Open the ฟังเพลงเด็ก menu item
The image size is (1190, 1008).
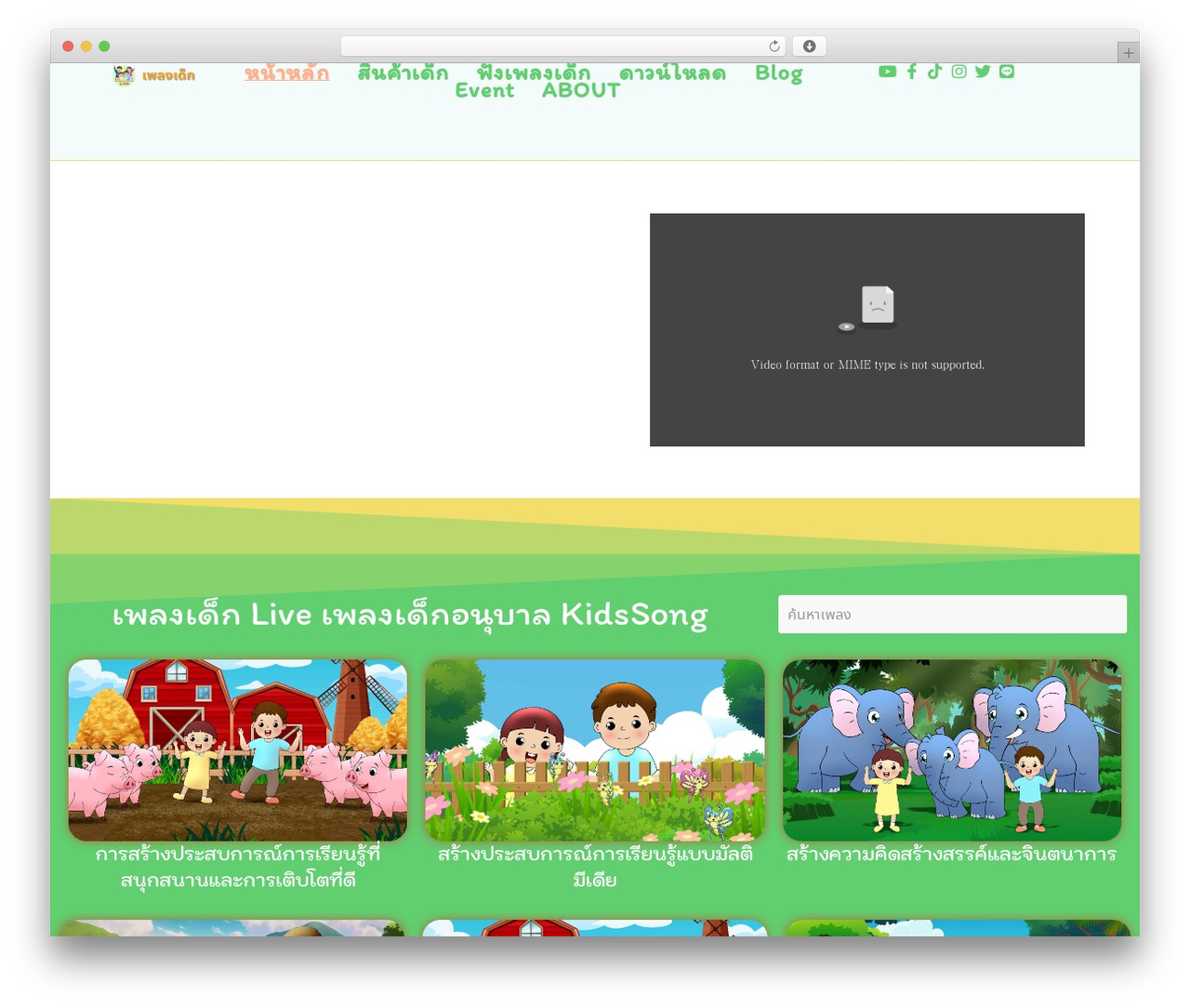point(534,73)
